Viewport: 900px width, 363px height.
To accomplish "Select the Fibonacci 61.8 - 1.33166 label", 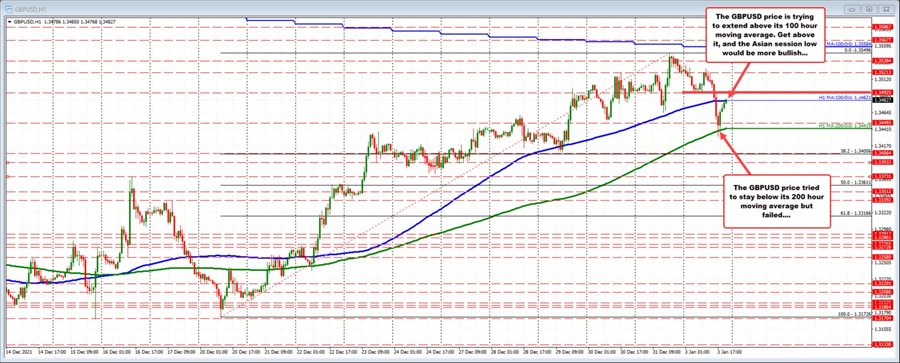I will pyautogui.click(x=856, y=213).
